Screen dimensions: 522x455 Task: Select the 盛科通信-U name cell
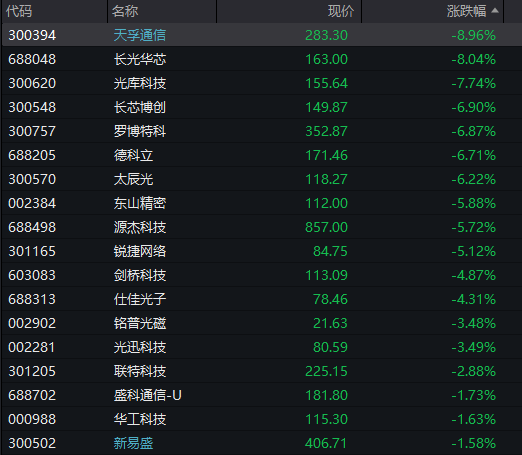pos(148,395)
